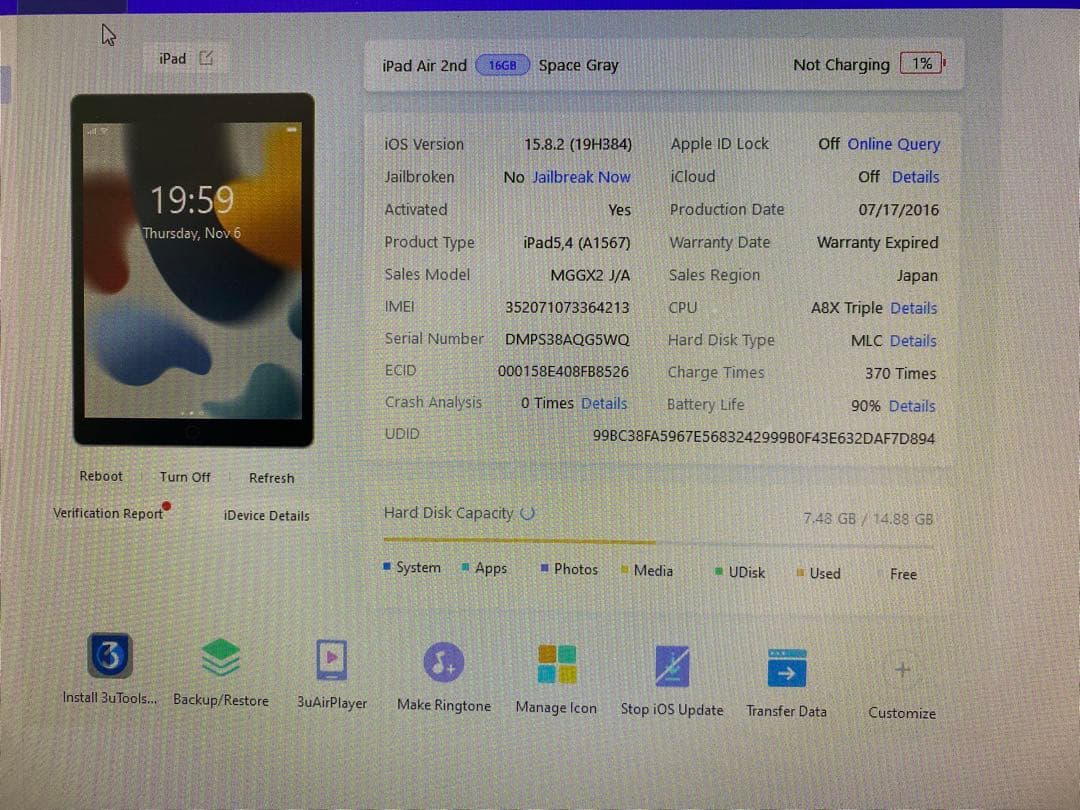The image size is (1080, 810).
Task: Click the 16GB capacity badge
Action: 502,65
